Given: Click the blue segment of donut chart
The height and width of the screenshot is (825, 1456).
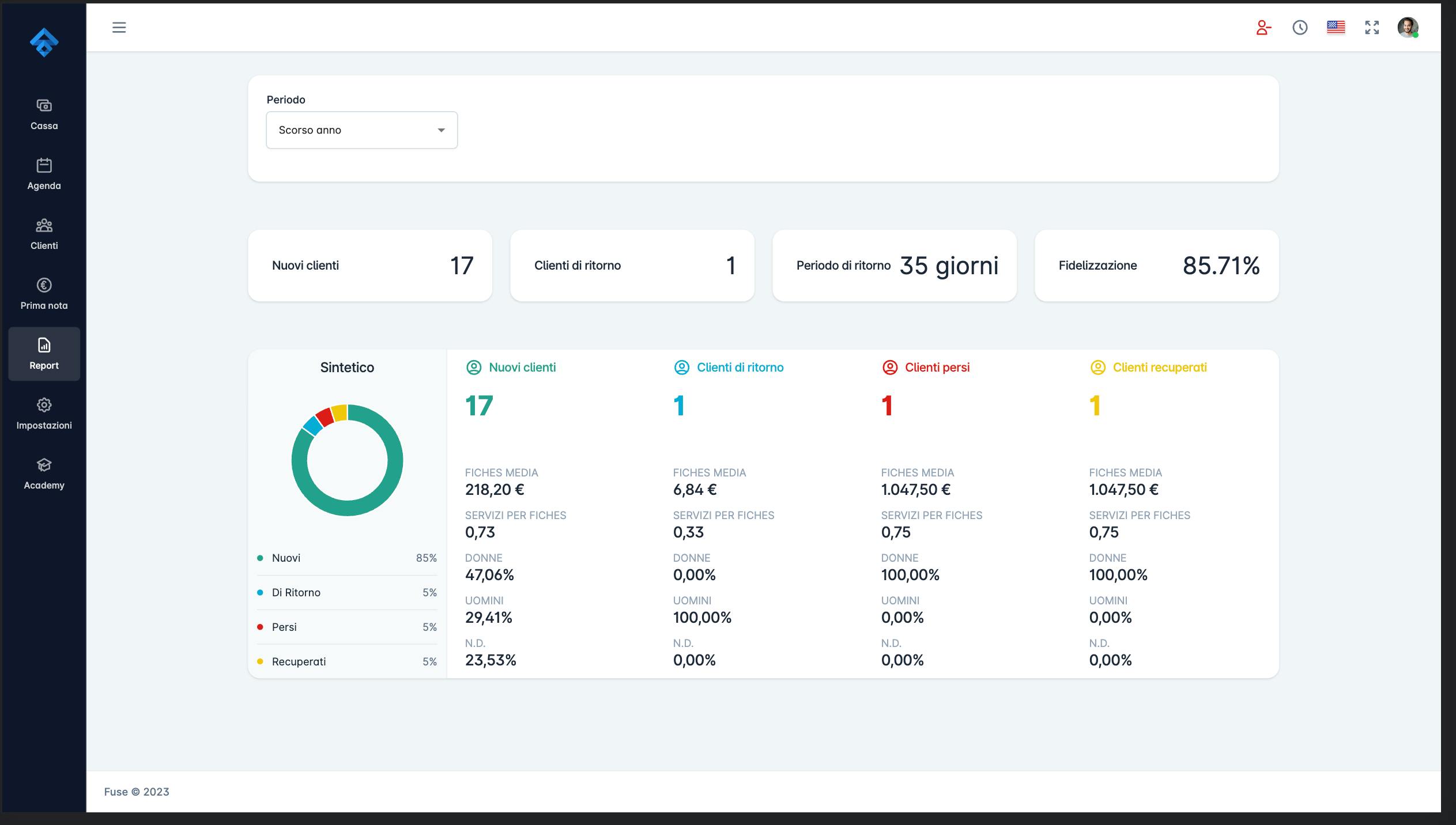Looking at the screenshot, I should click(312, 426).
